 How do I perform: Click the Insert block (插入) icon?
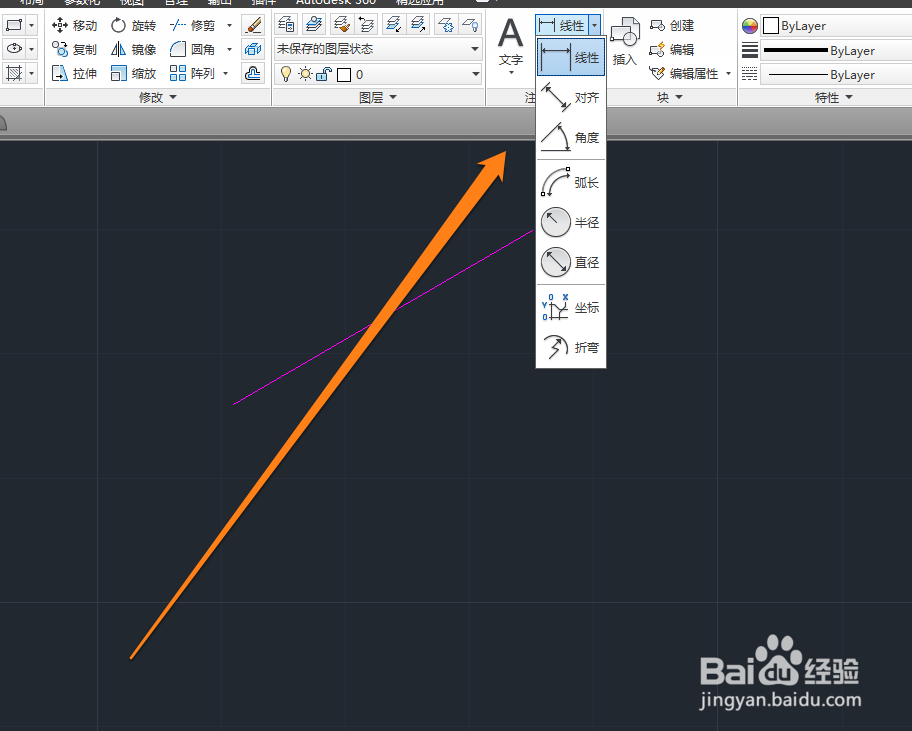[625, 41]
